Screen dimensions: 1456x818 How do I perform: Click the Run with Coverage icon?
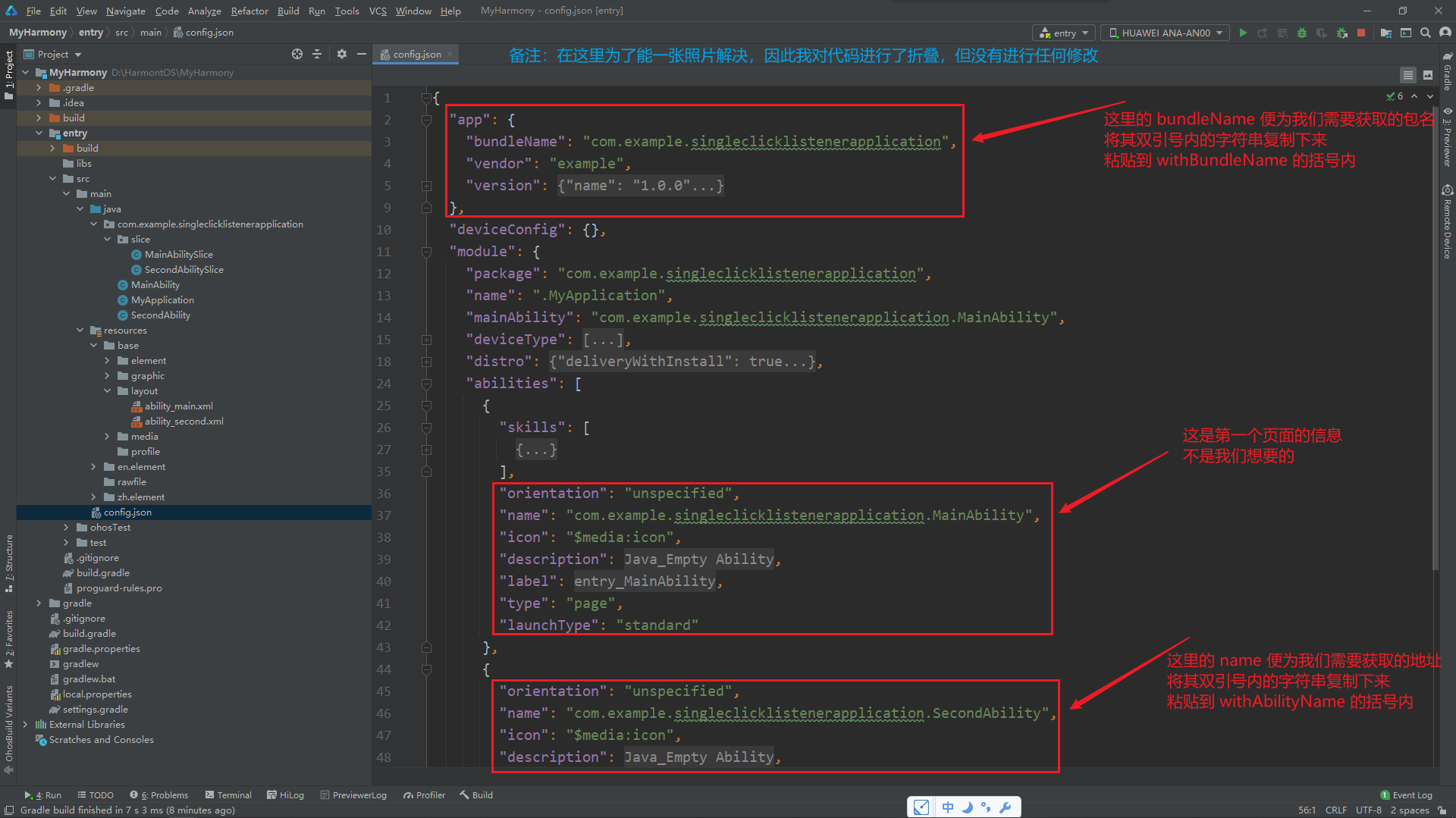1322,33
